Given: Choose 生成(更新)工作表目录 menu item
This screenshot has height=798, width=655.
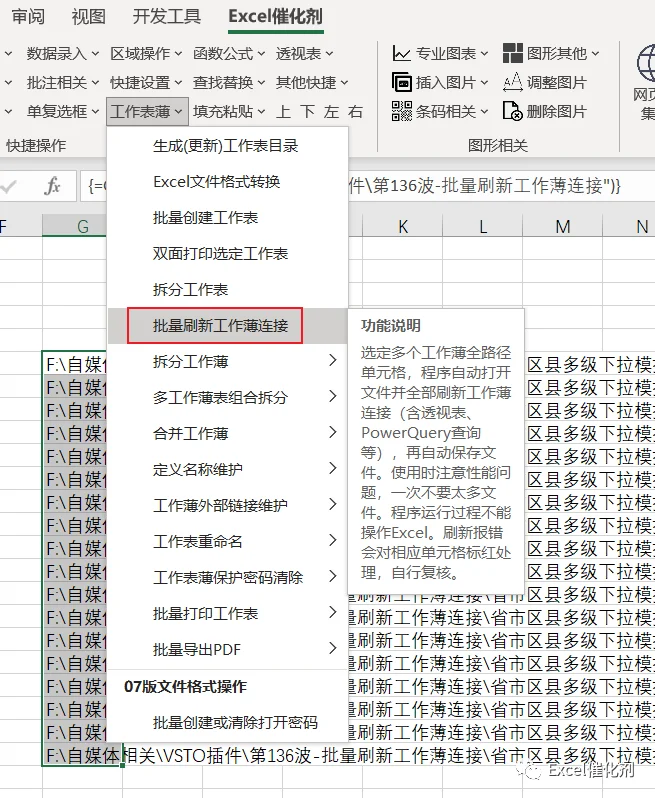Looking at the screenshot, I should pos(227,146).
